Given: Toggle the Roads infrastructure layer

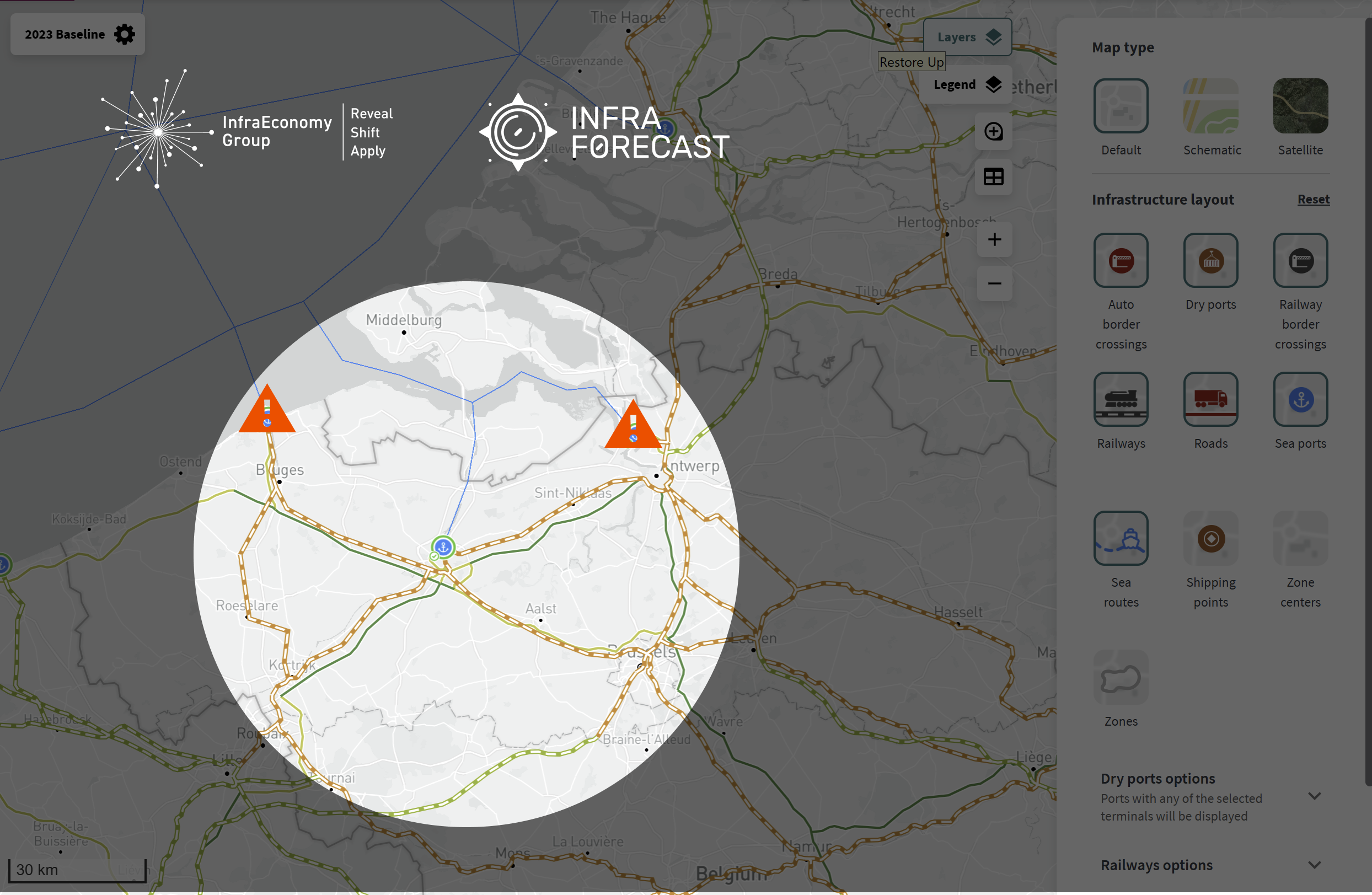Looking at the screenshot, I should click(1210, 399).
